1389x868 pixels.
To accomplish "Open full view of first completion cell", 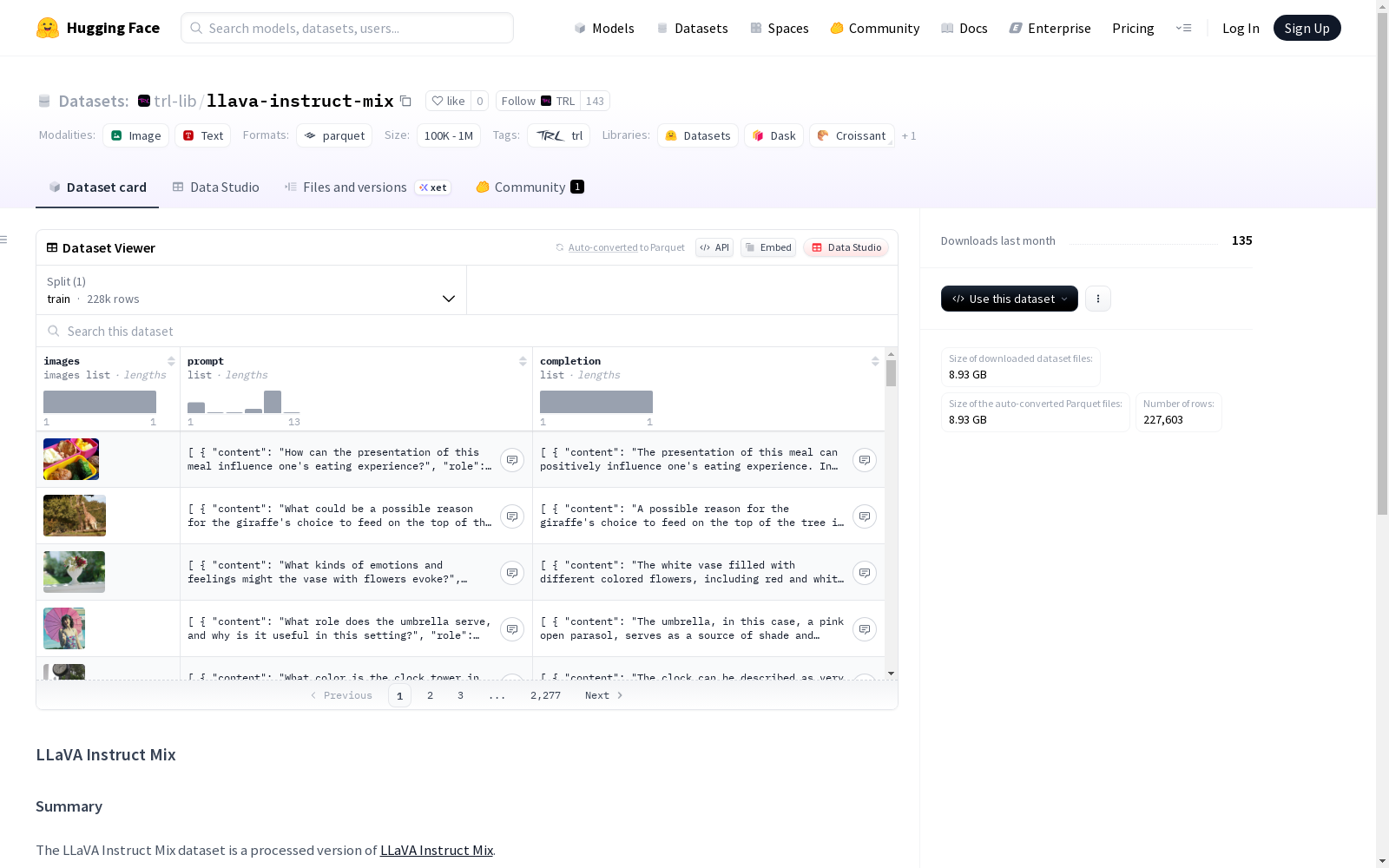I will coord(865,460).
